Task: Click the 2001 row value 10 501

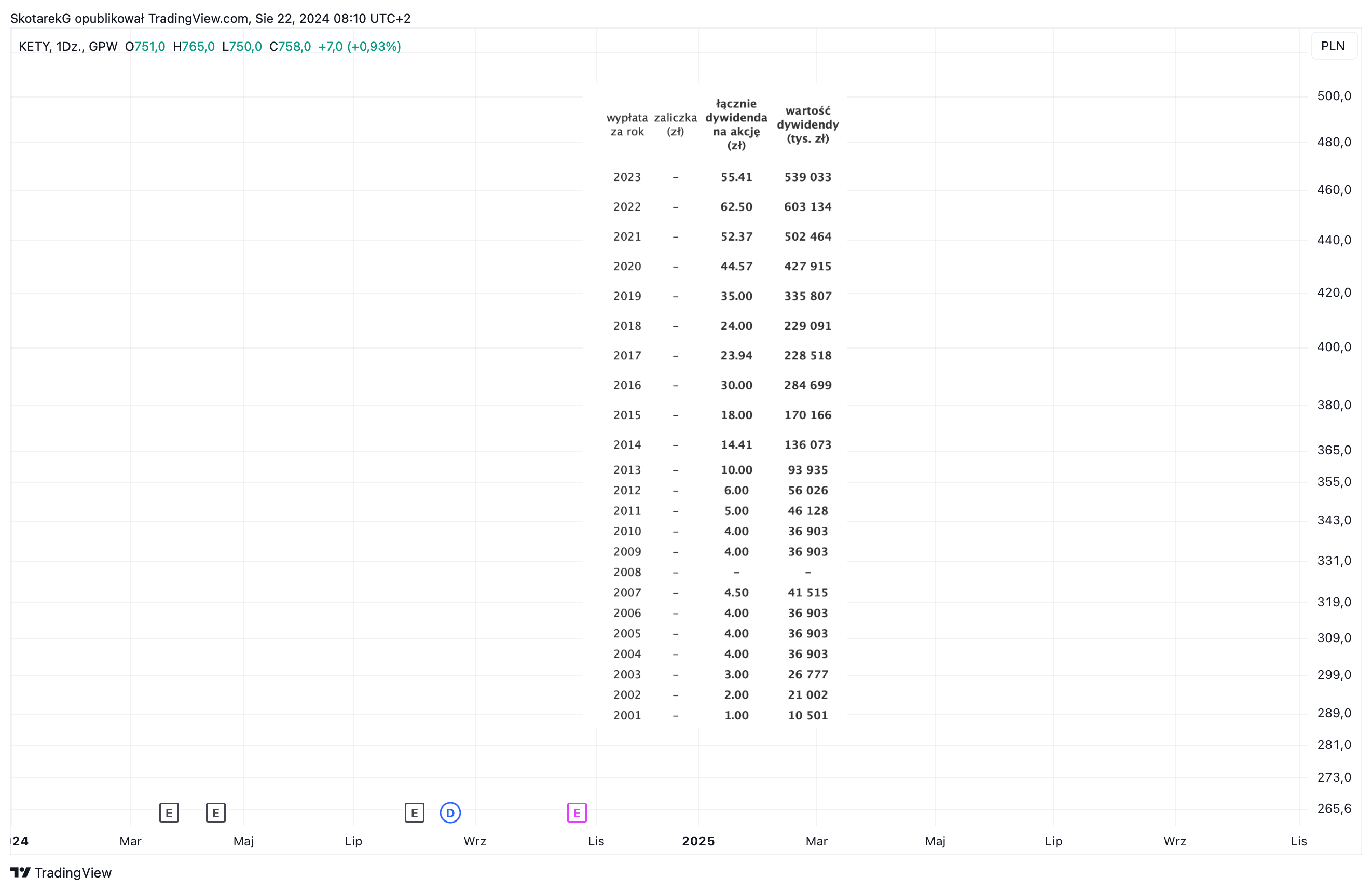Action: [807, 715]
